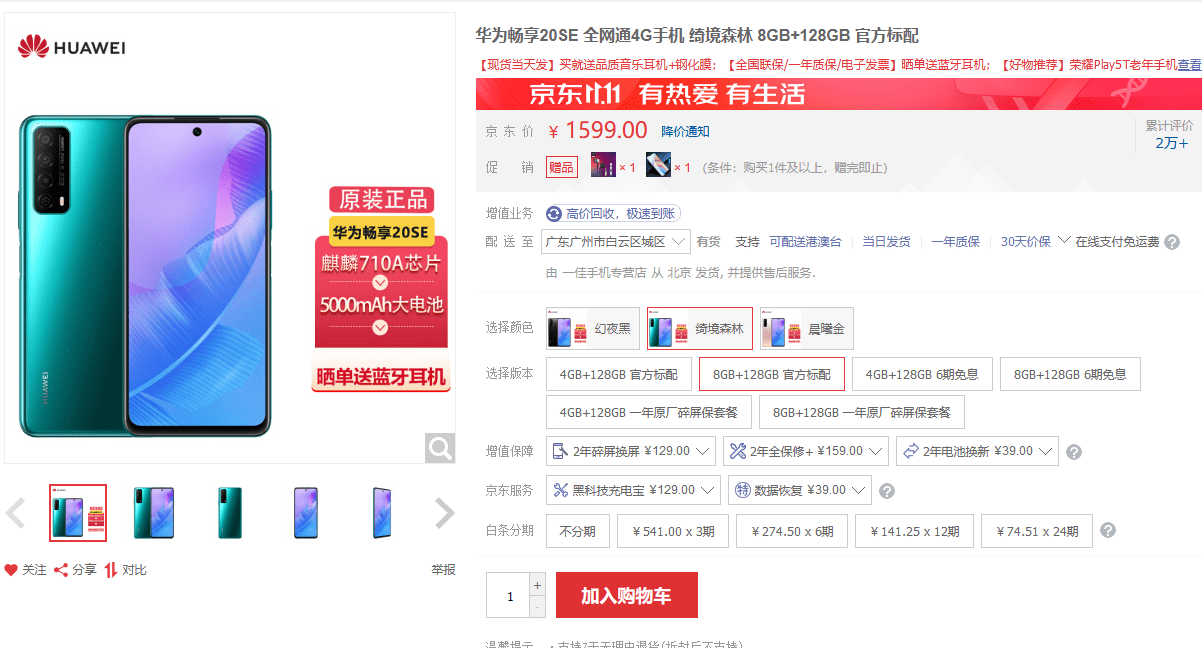This screenshot has height=648, width=1202.
Task: Click the heart 关注 icon
Action: [11, 570]
